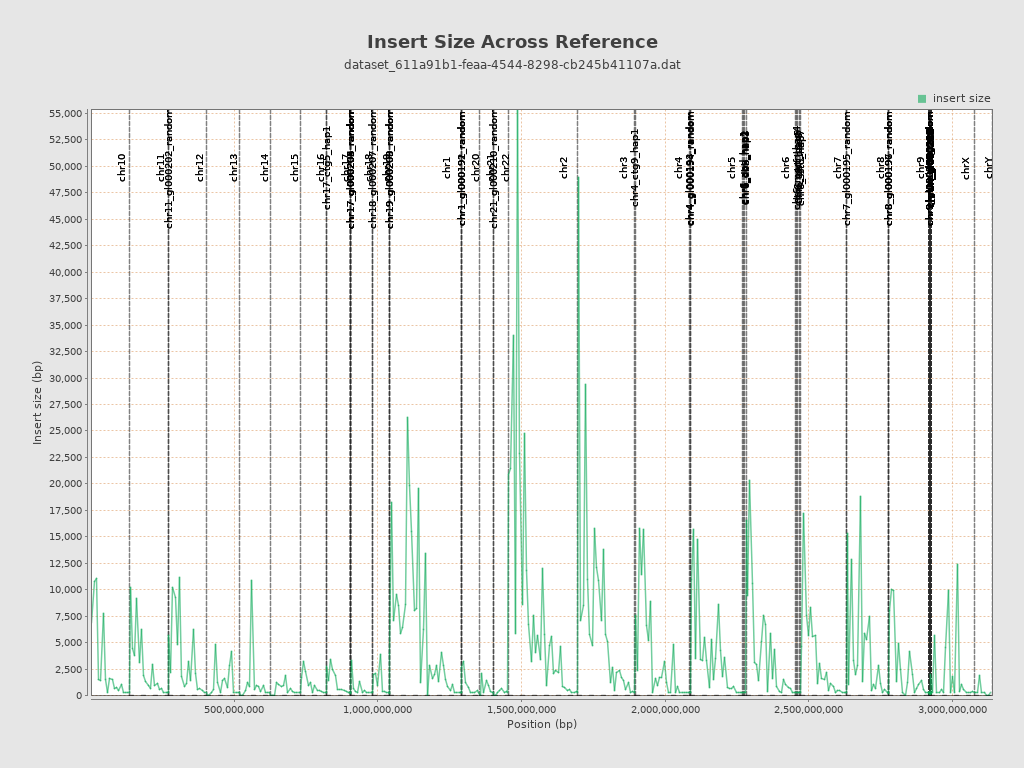
Task: Click the chr3 chromosome label
Action: coord(624,167)
